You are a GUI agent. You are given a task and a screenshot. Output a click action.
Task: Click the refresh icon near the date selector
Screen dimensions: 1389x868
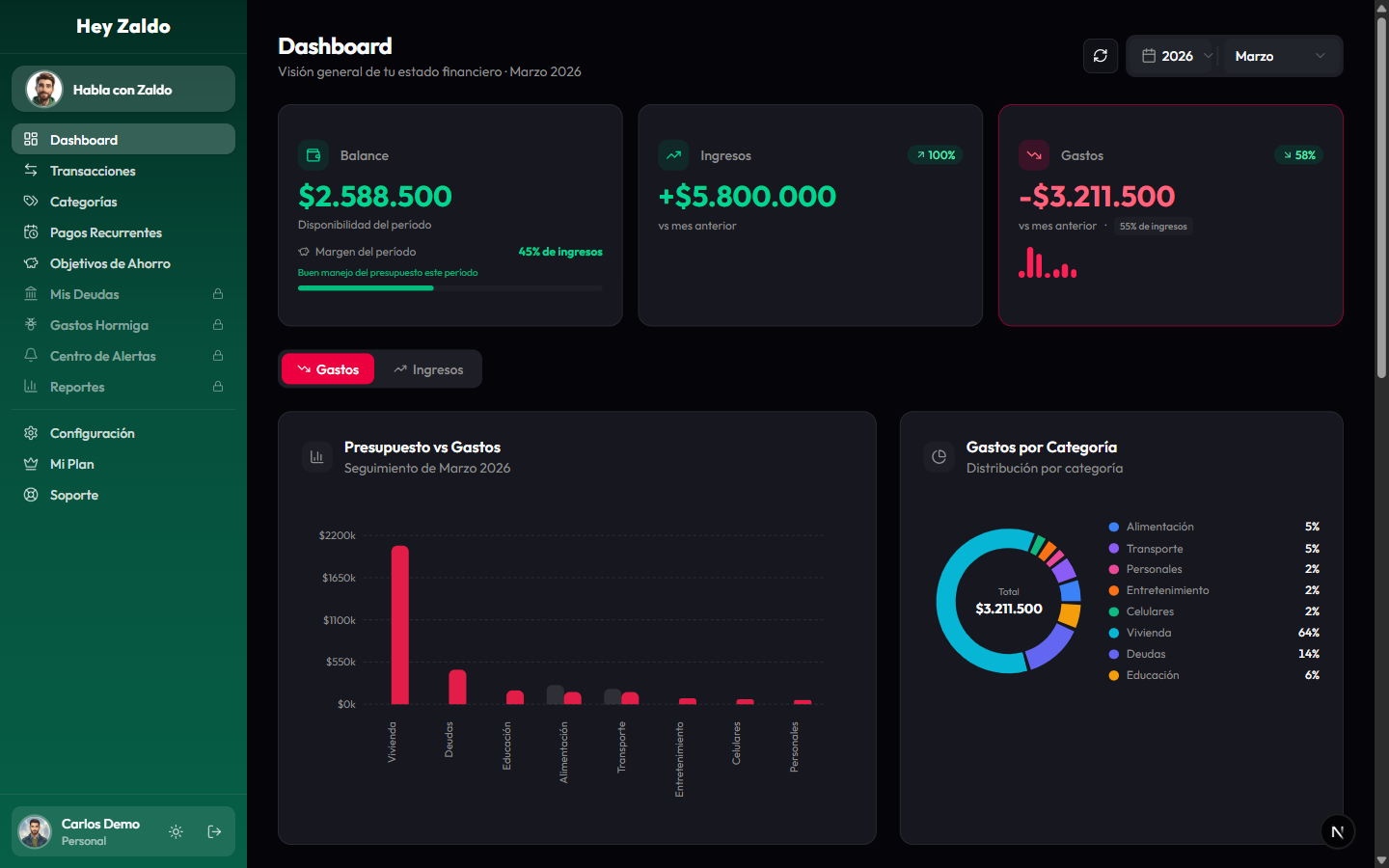1100,55
